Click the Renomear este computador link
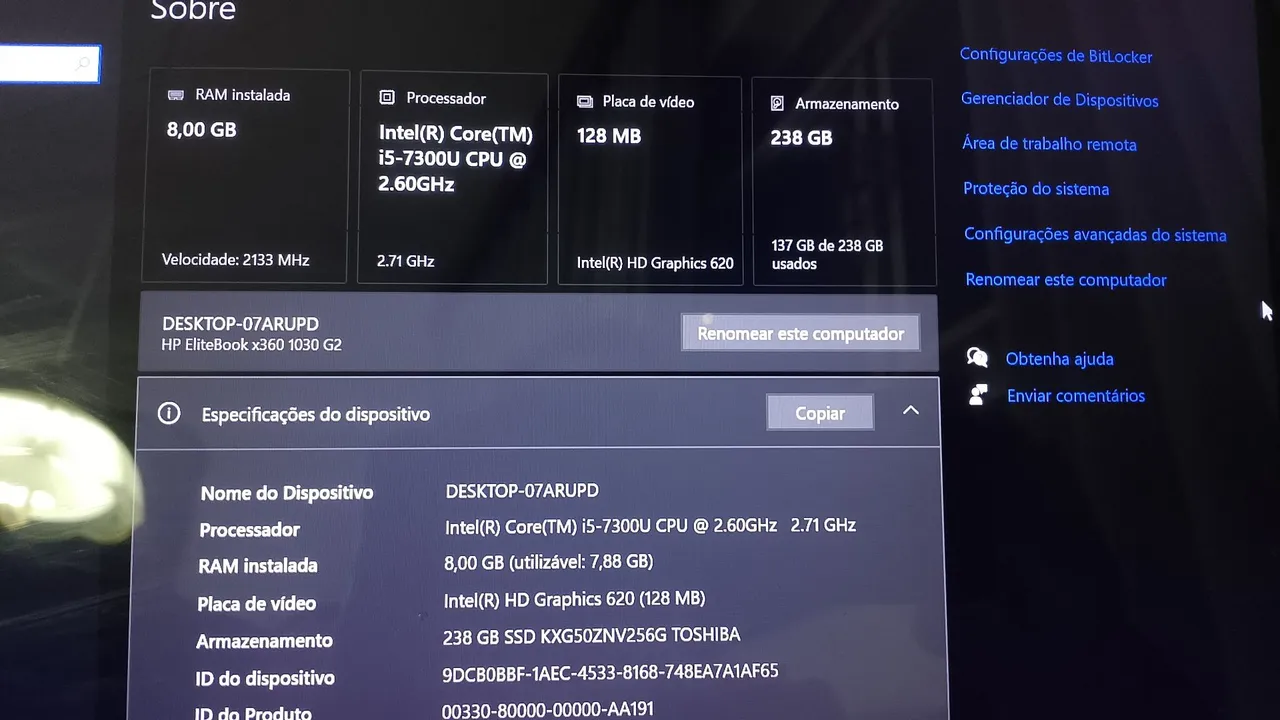 coord(1066,280)
